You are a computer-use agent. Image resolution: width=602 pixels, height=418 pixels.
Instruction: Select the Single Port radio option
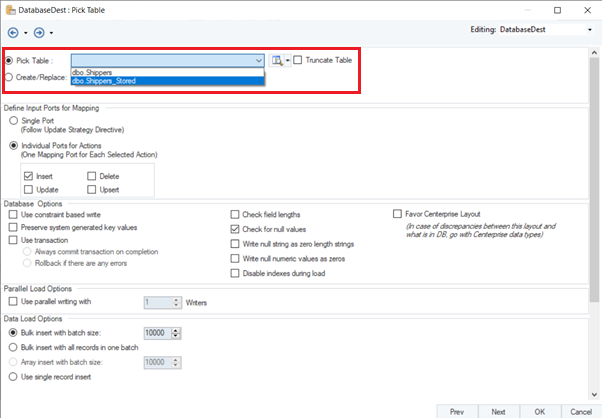click(13, 120)
